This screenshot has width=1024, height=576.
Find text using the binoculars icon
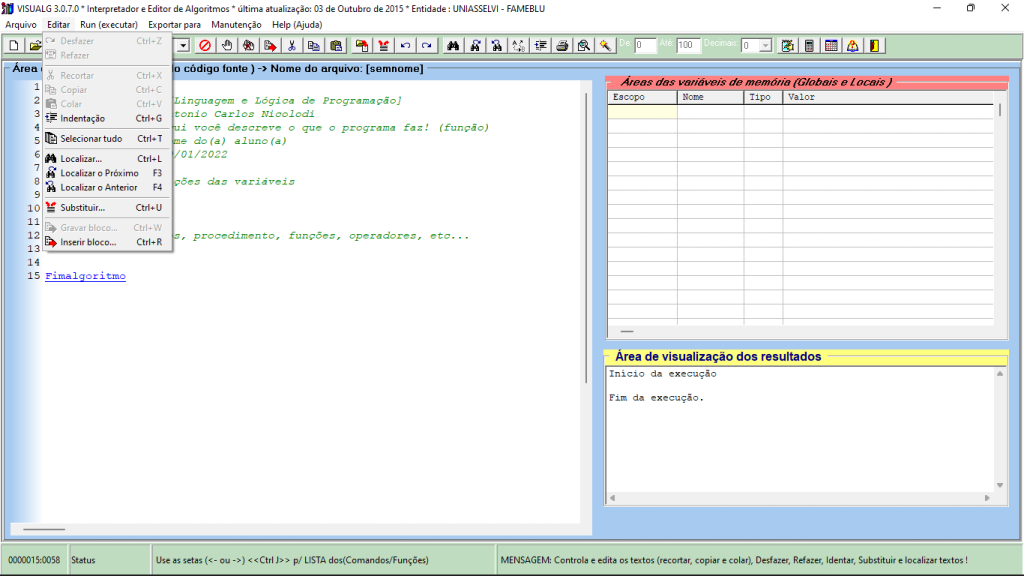452,45
